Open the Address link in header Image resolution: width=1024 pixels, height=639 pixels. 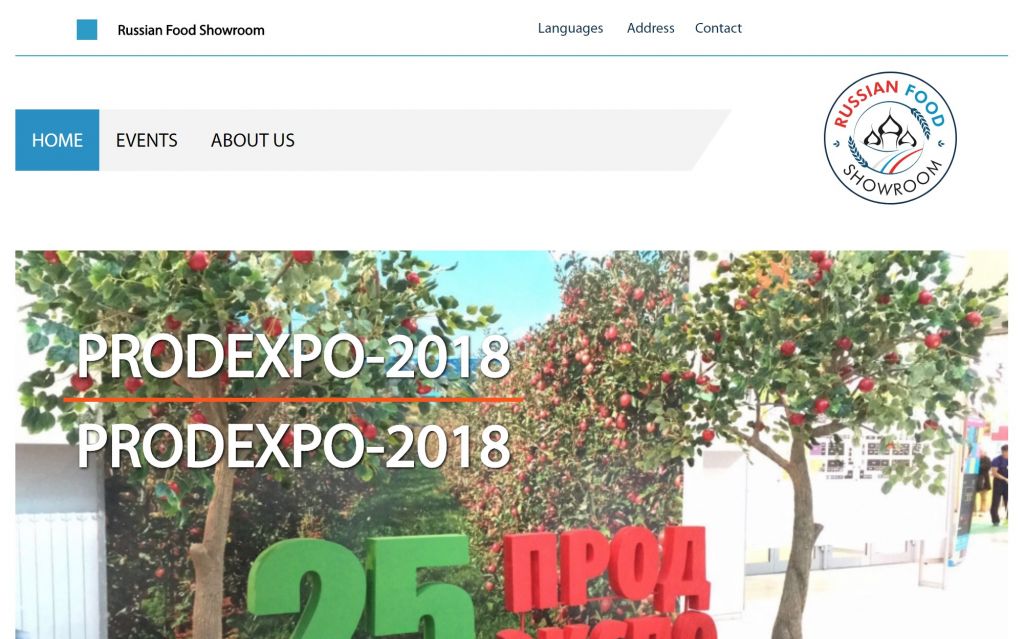click(650, 28)
